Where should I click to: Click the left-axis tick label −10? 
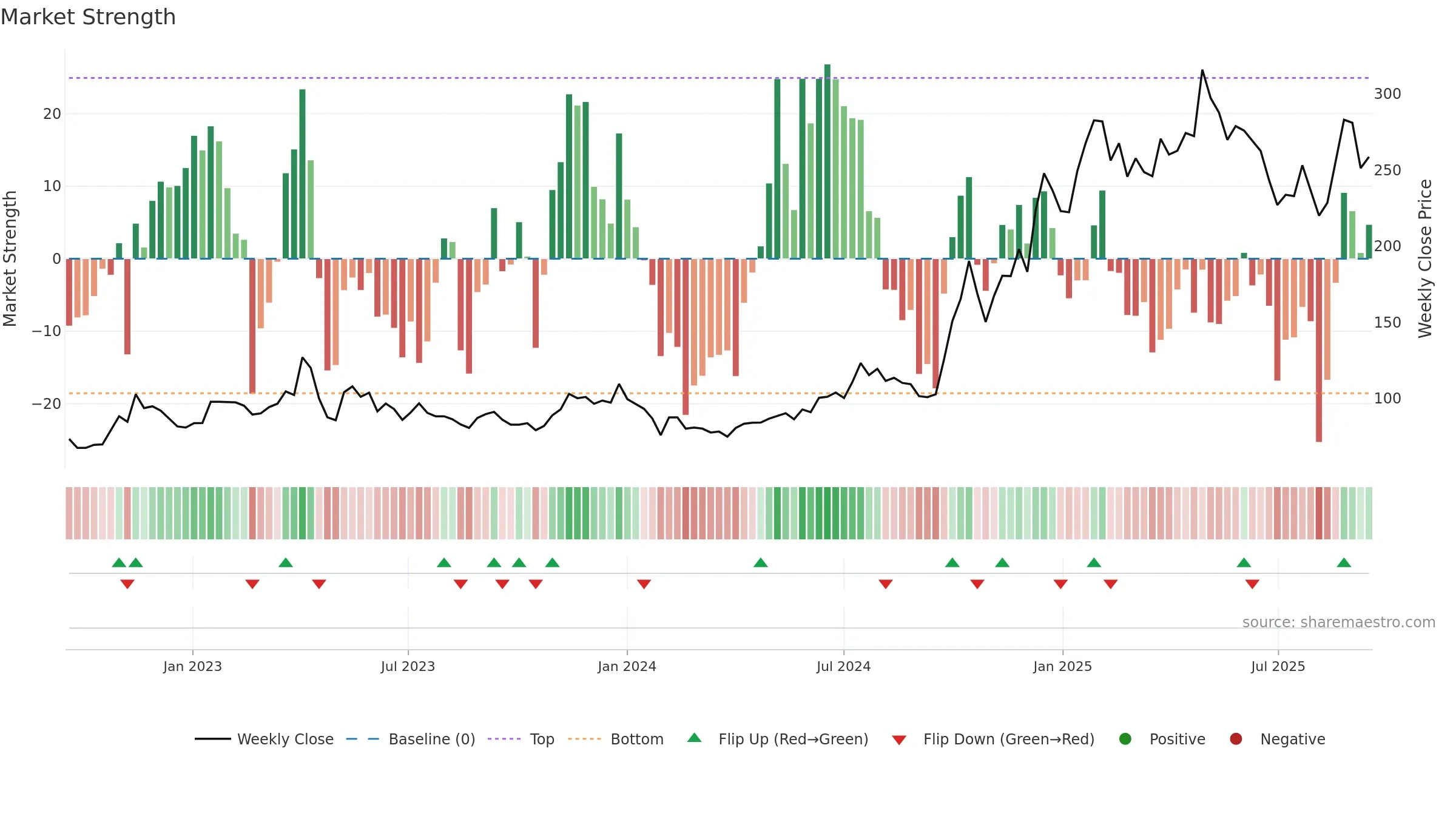click(47, 331)
